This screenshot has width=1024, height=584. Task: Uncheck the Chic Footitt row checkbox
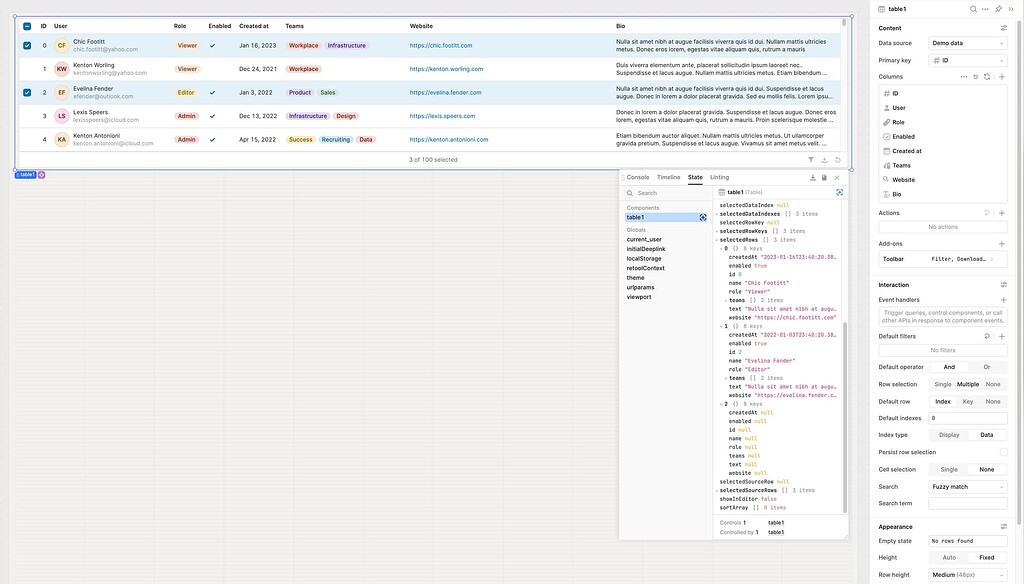(27, 45)
